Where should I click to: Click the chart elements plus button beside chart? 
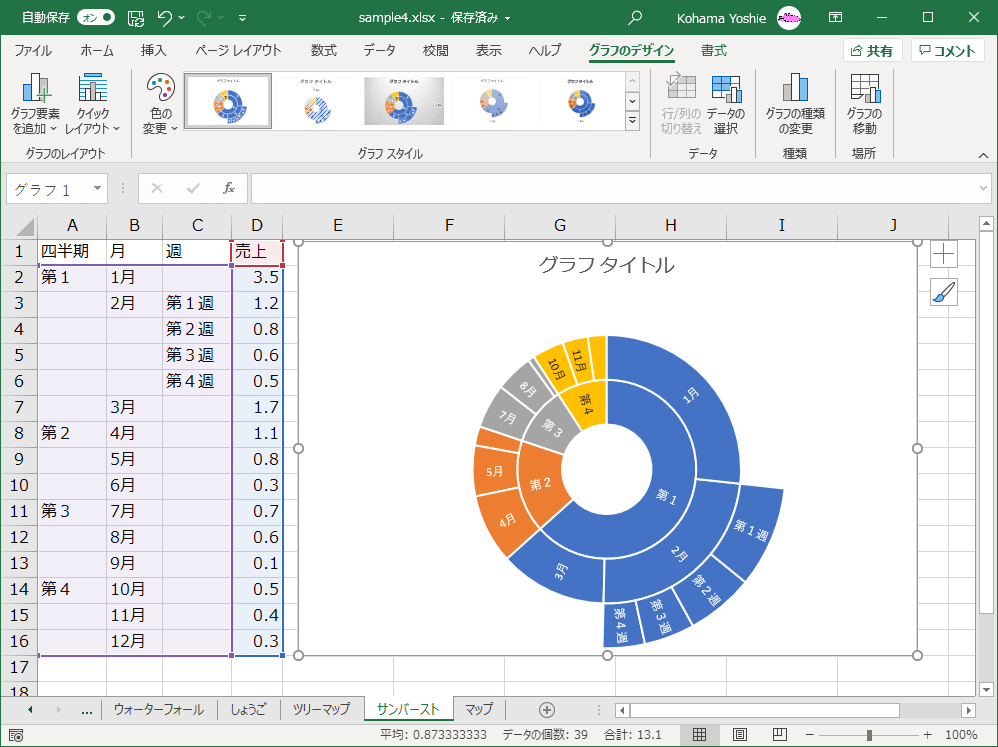pyautogui.click(x=944, y=254)
